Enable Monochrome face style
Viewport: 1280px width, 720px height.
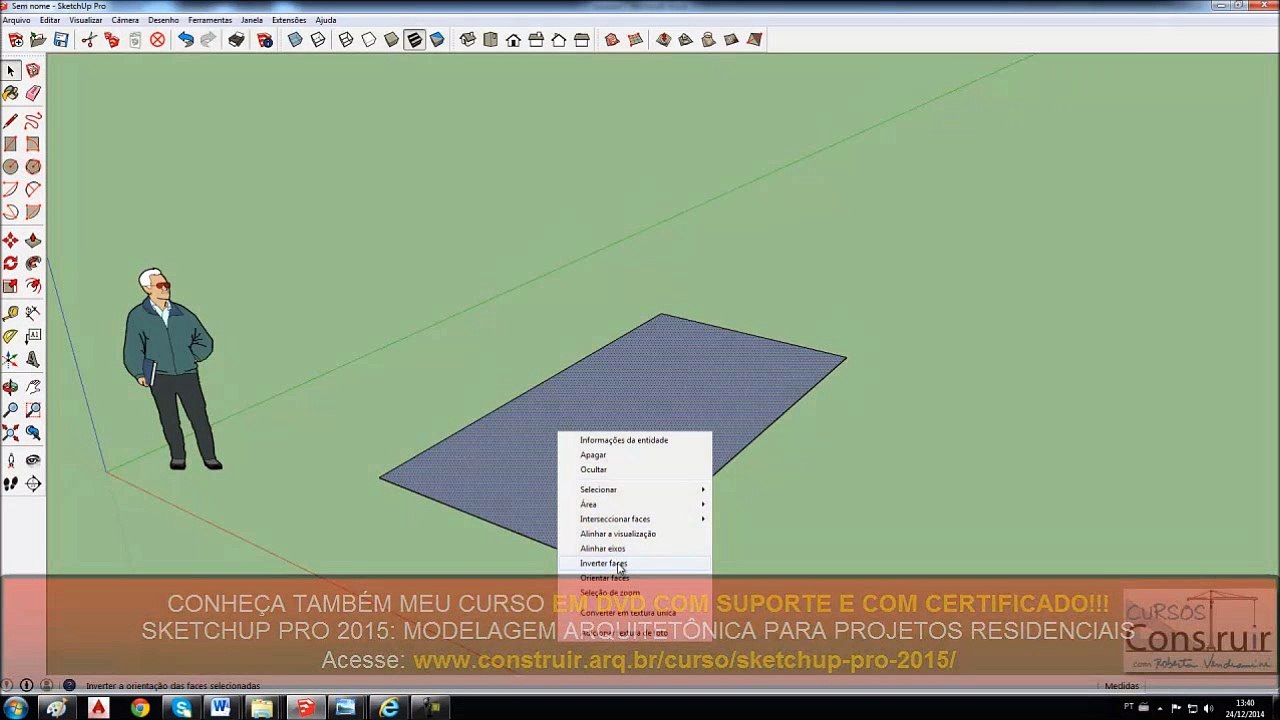click(x=437, y=40)
